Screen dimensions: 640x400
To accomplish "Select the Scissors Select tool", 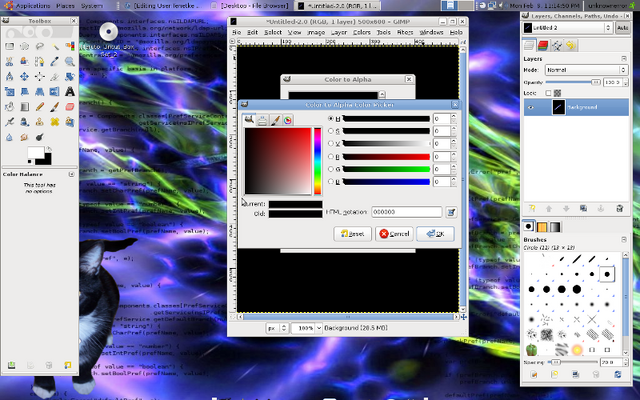I will pos(9,61).
